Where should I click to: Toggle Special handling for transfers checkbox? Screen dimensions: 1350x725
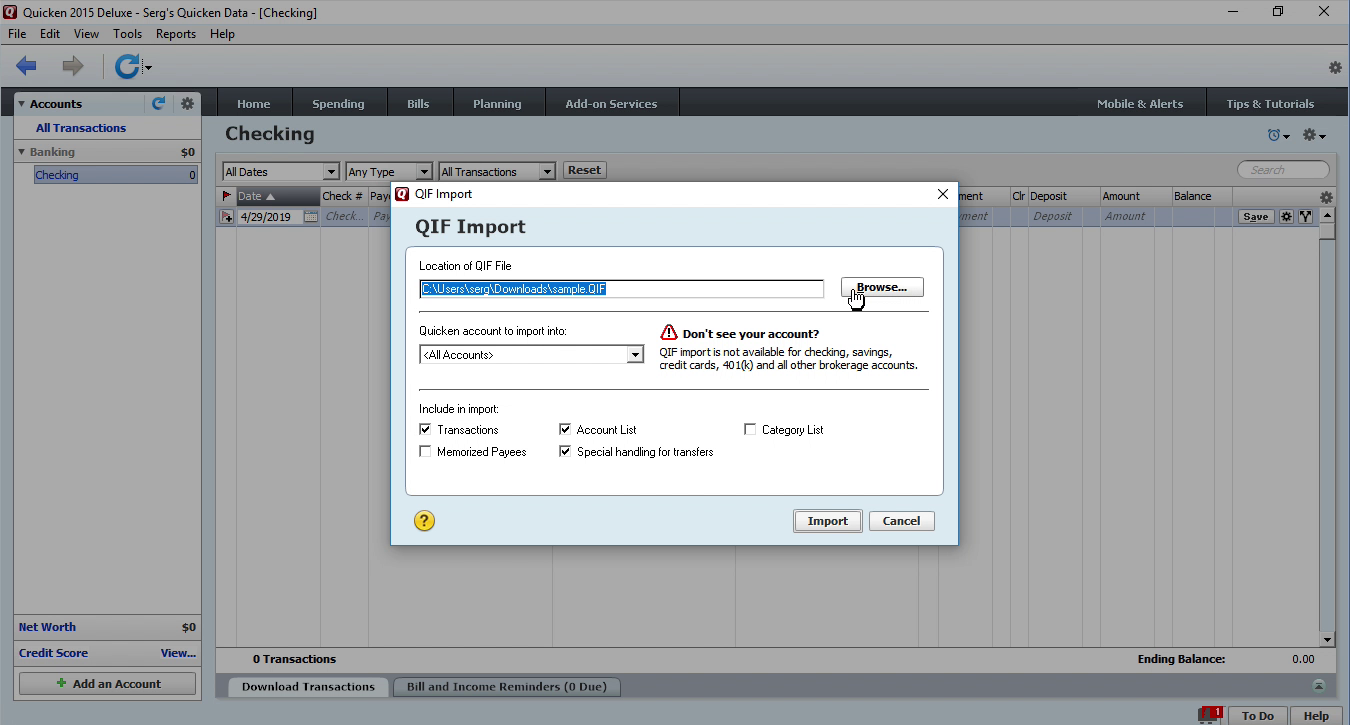pos(565,451)
